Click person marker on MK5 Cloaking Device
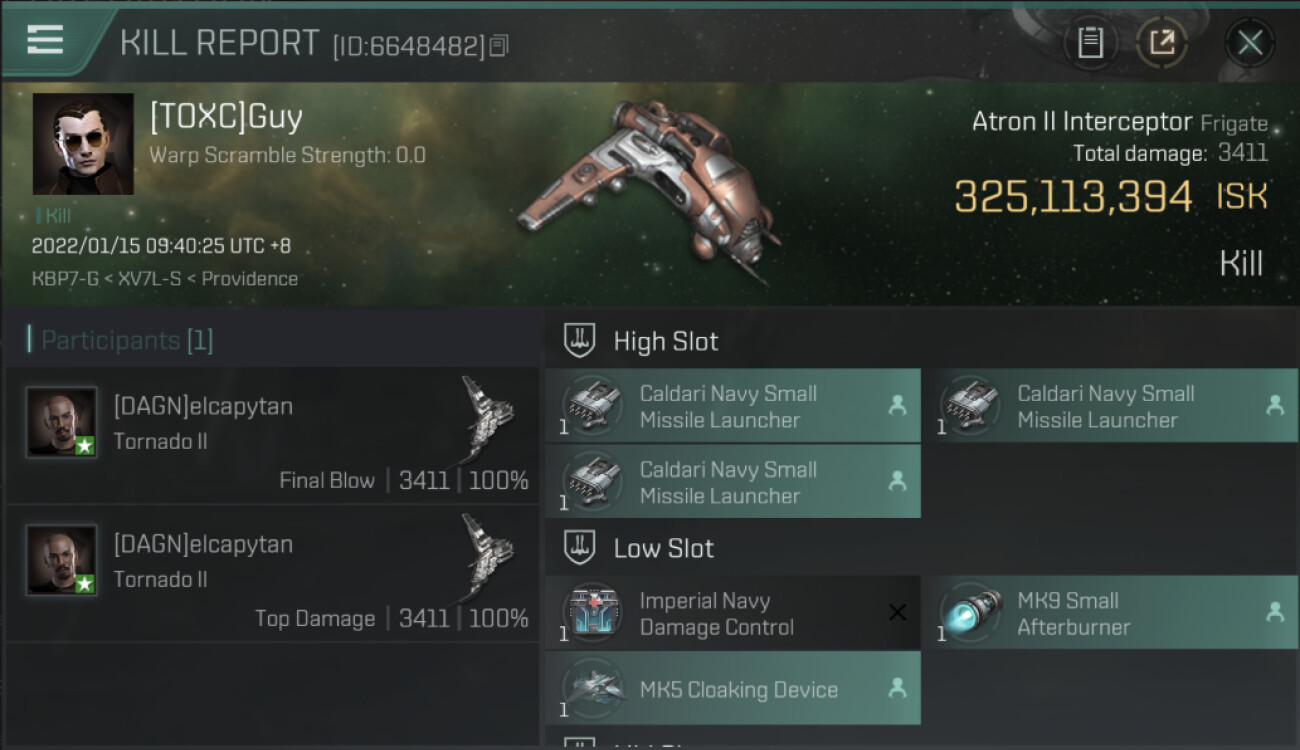 (x=897, y=689)
